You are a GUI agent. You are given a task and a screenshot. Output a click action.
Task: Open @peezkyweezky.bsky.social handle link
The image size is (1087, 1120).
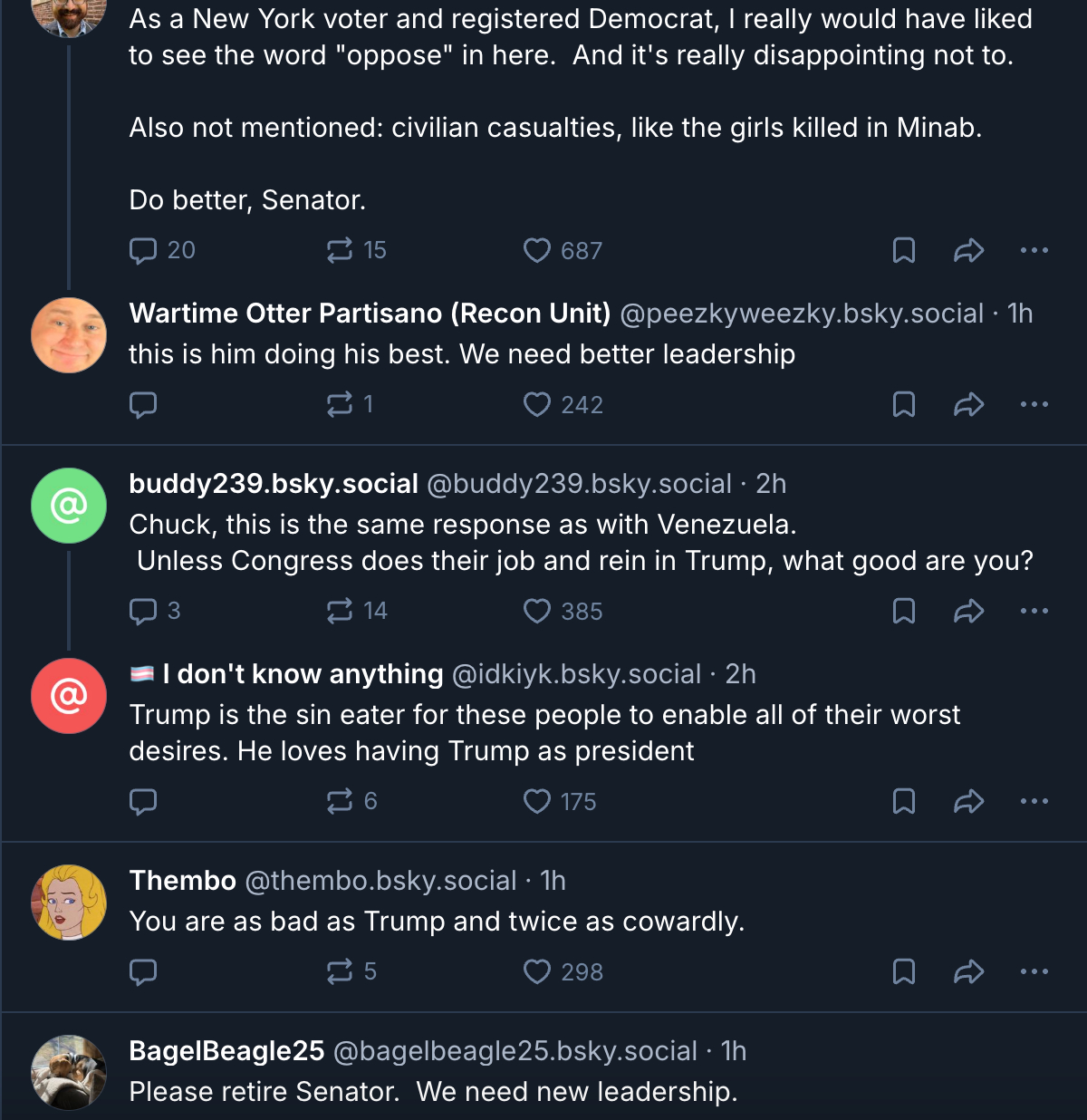pos(801,314)
